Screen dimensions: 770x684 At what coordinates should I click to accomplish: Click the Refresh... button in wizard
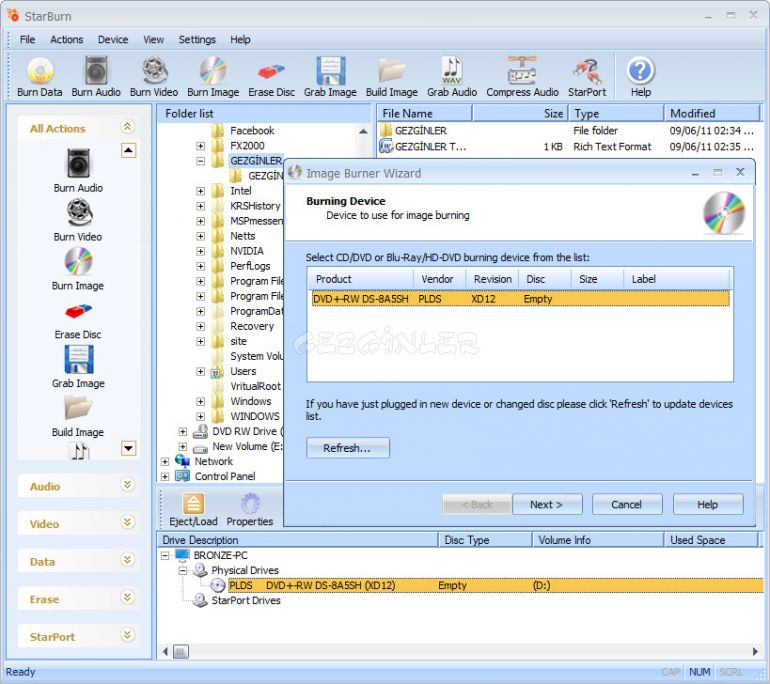348,448
